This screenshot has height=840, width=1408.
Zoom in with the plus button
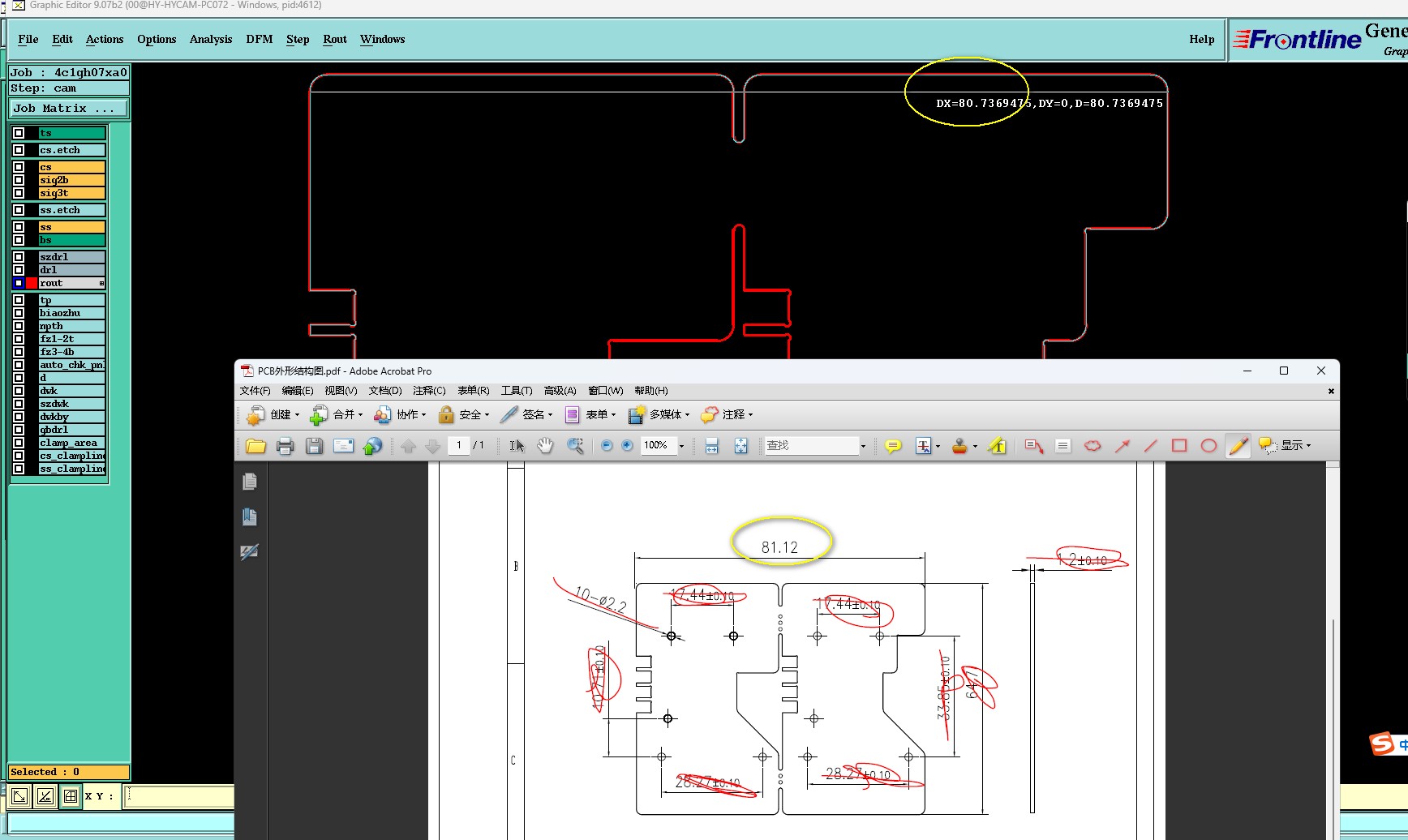[x=627, y=446]
